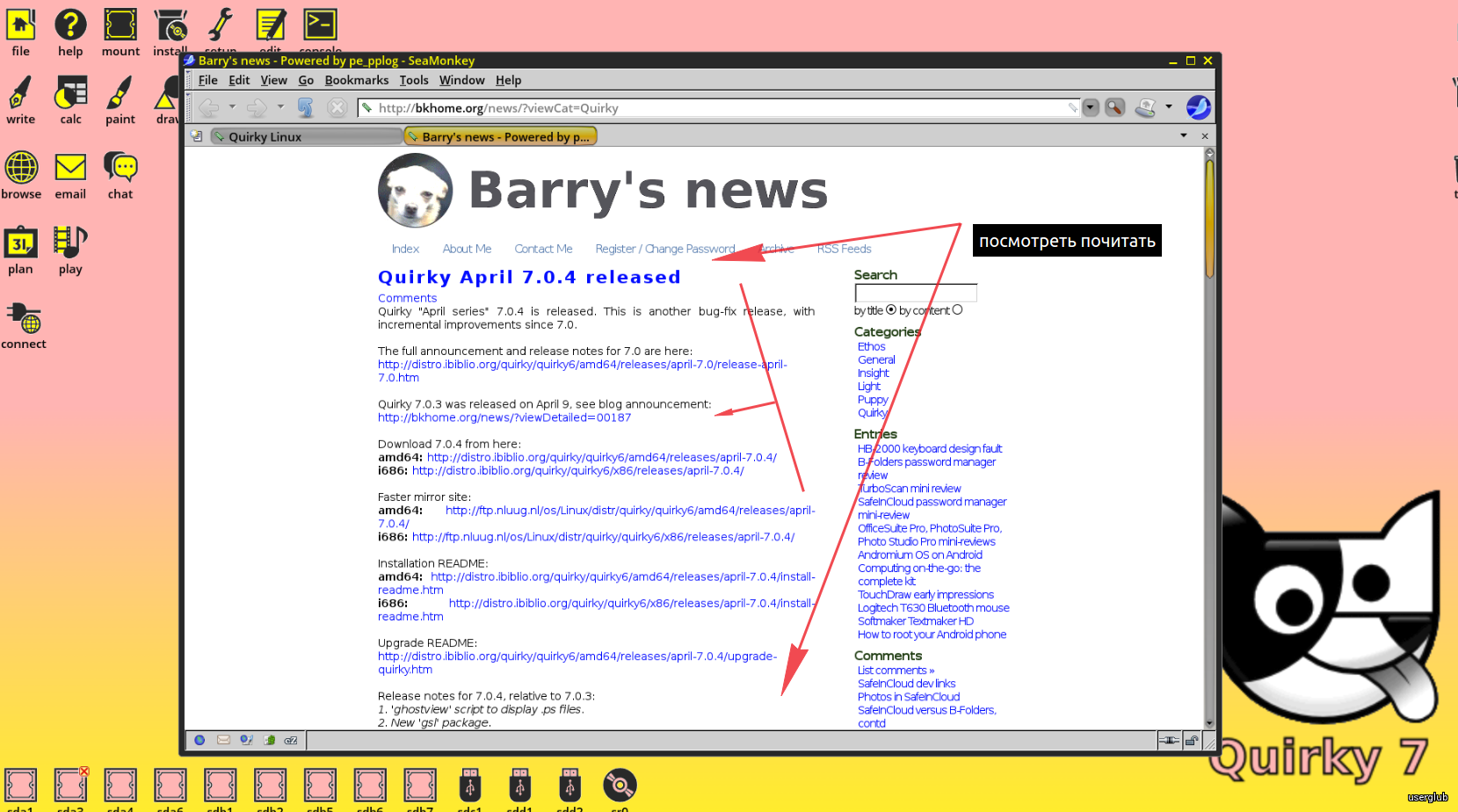Open Composer from status bar icon
Image resolution: width=1458 pixels, height=812 pixels.
pos(246,740)
